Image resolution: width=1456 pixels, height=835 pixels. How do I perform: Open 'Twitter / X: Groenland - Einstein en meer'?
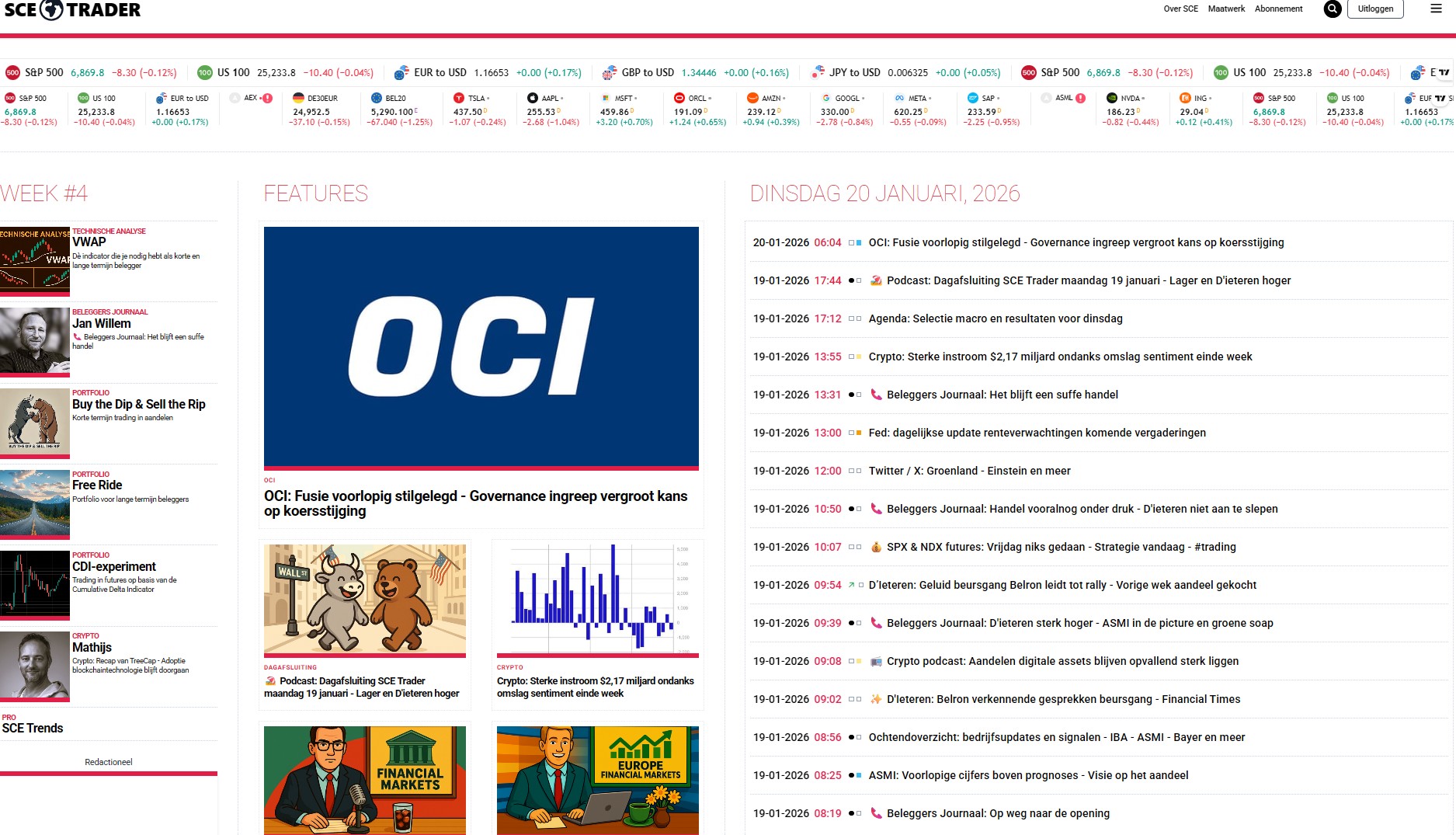point(970,471)
